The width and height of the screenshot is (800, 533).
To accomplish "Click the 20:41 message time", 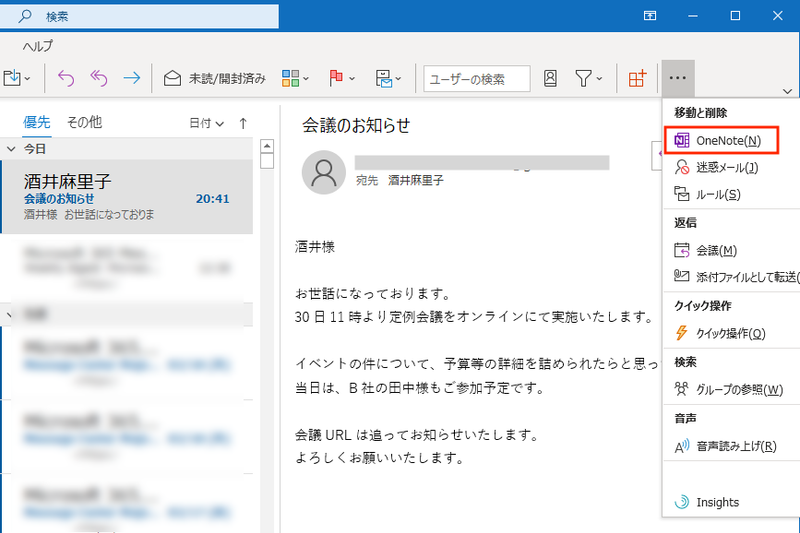I will pos(212,199).
